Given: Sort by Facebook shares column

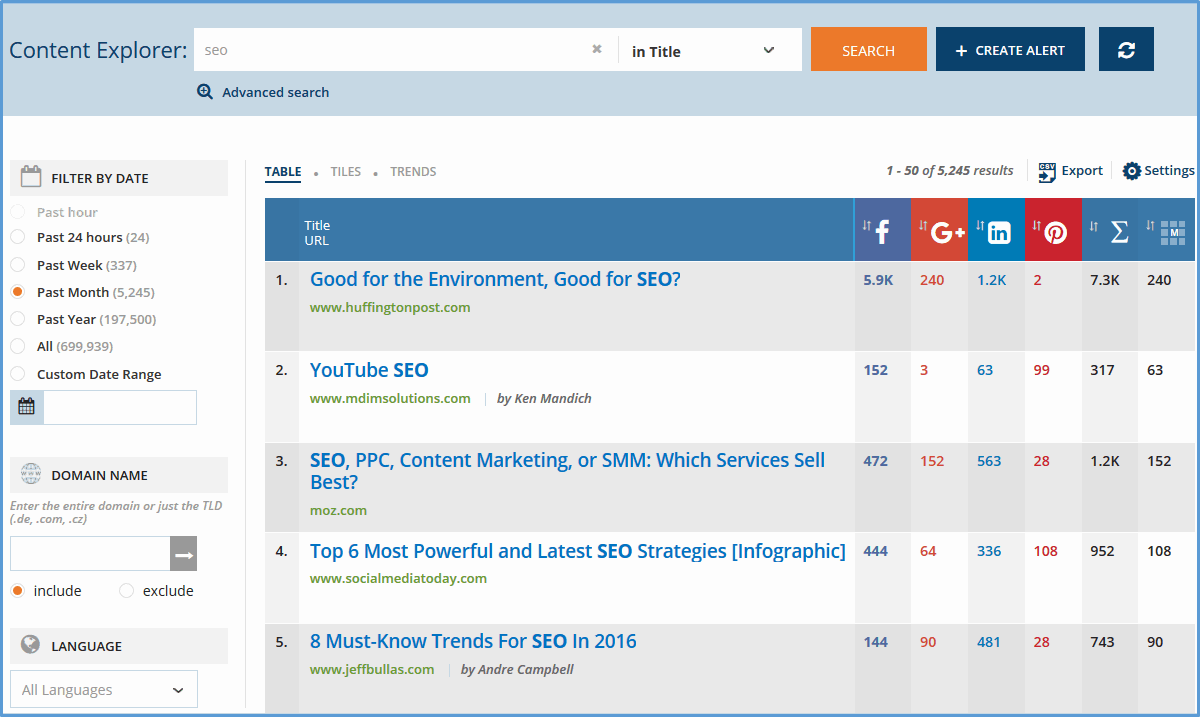Looking at the screenshot, I should [x=882, y=231].
